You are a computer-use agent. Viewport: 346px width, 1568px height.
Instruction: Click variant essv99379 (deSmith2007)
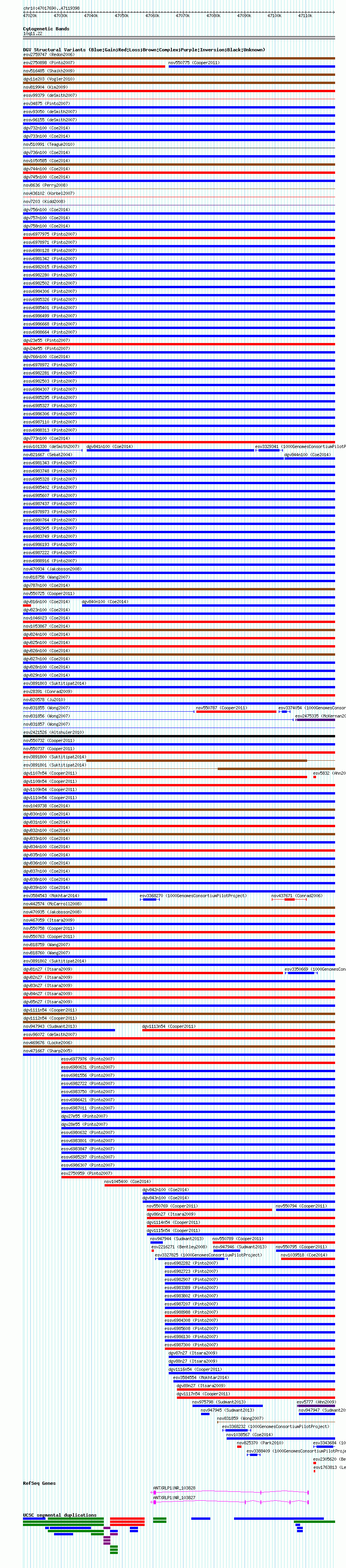50,96
